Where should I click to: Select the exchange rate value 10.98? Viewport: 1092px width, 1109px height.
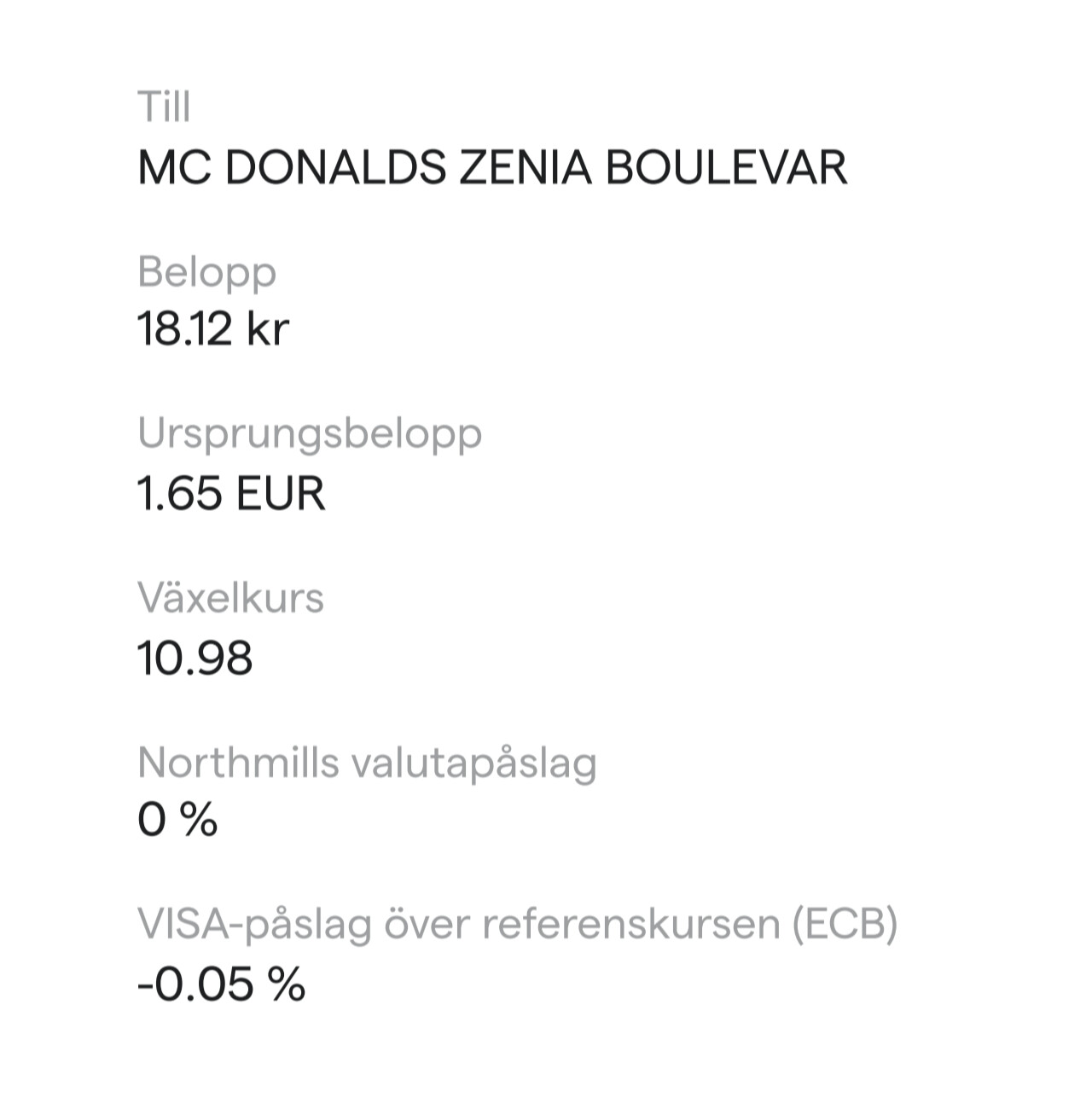tap(195, 659)
